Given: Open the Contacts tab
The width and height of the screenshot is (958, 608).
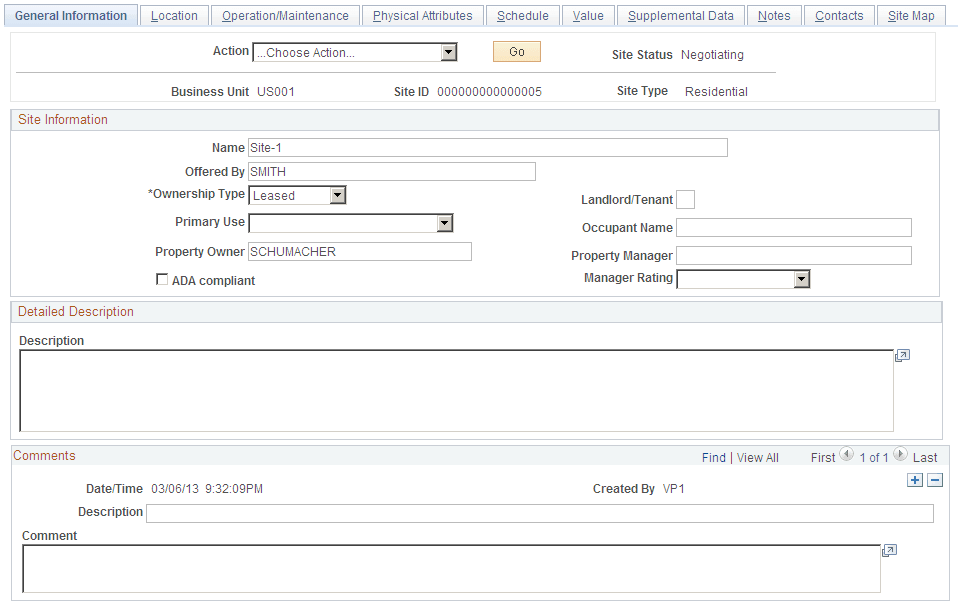Looking at the screenshot, I should pos(839,16).
